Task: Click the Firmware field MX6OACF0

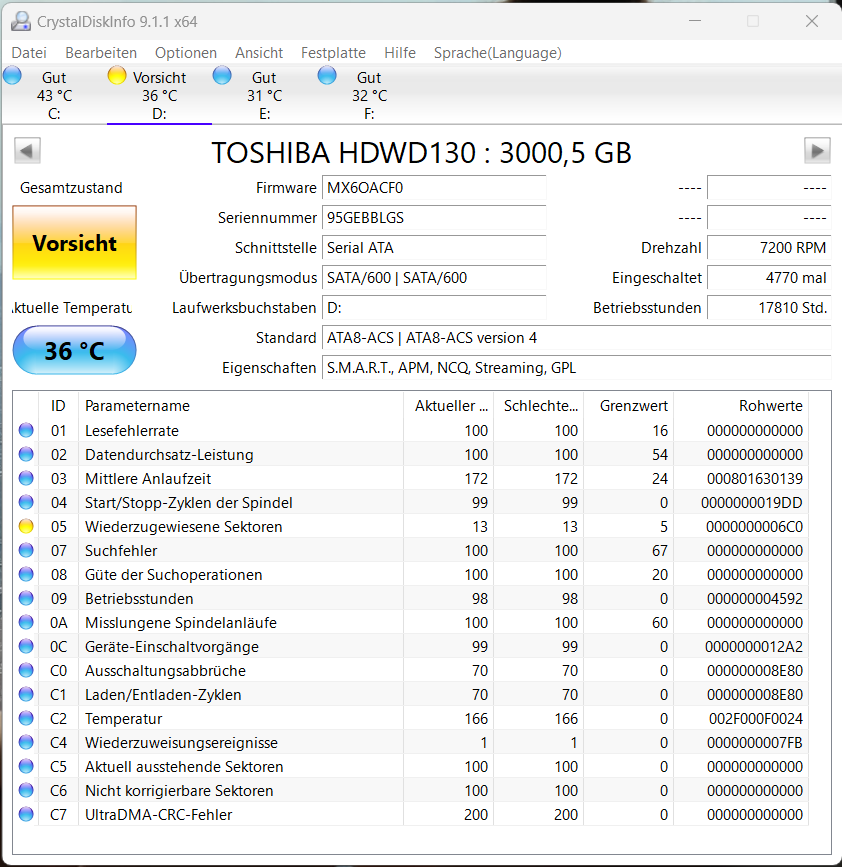Action: (434, 187)
